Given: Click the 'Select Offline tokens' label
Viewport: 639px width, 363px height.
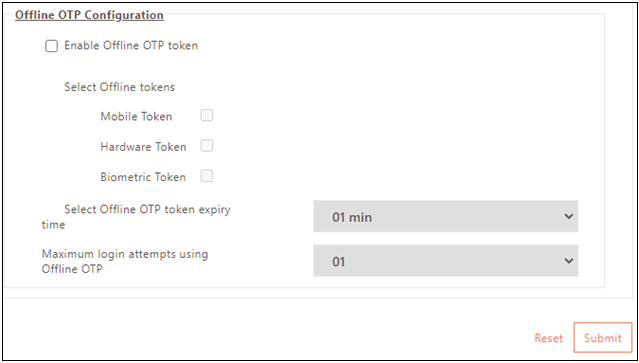Looking at the screenshot, I should pos(119,87).
